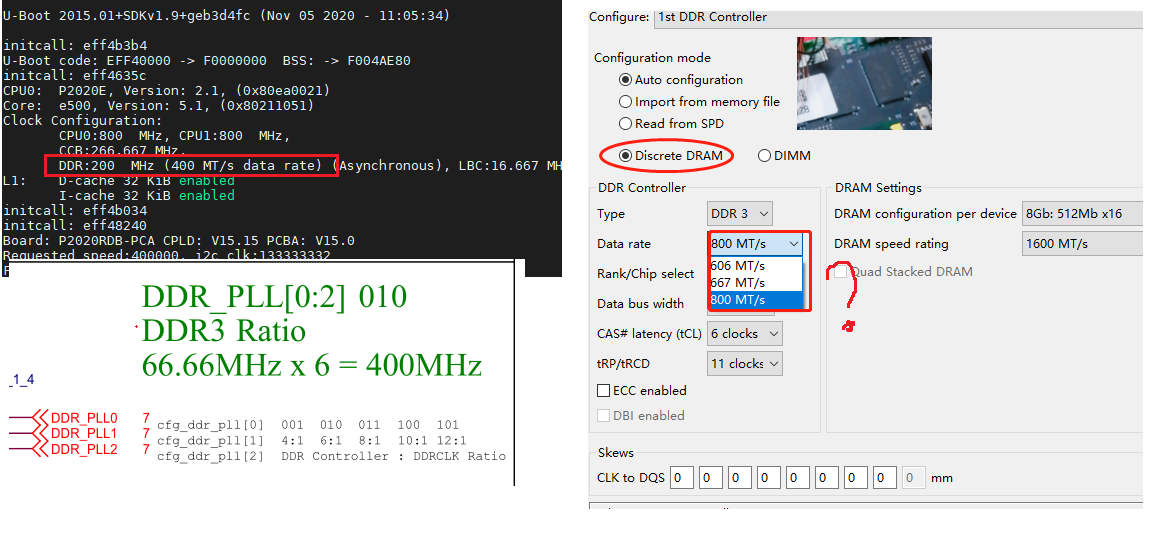Click the 'Skews' group label
This screenshot has height=534, width=1160.
tap(616, 453)
